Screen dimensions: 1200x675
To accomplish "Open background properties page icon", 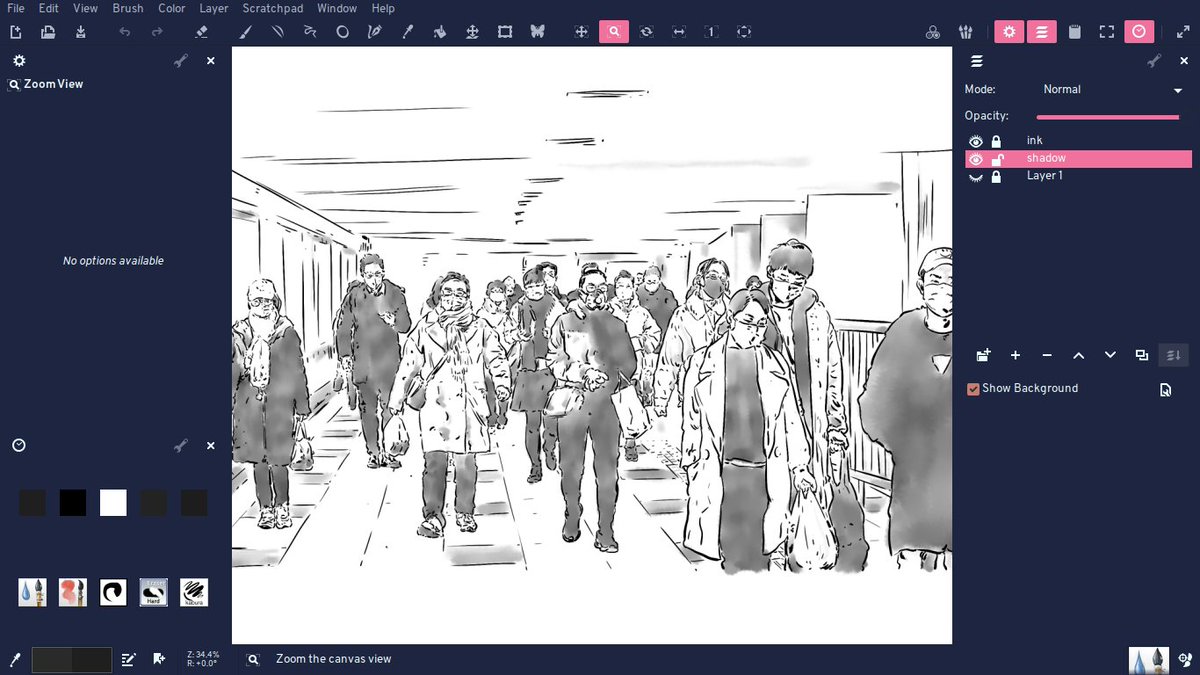I will click(x=1165, y=390).
